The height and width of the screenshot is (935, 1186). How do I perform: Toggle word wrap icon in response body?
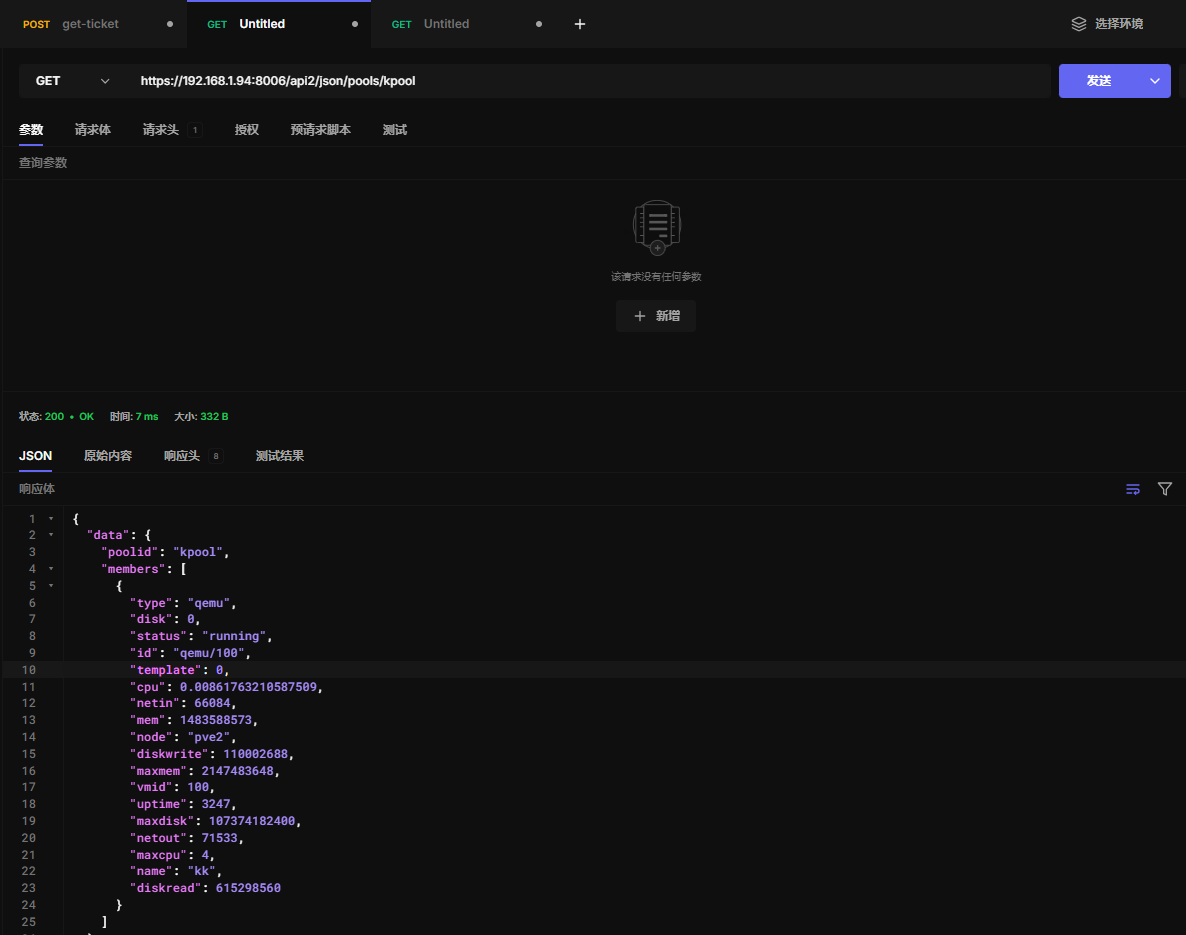coord(1133,489)
